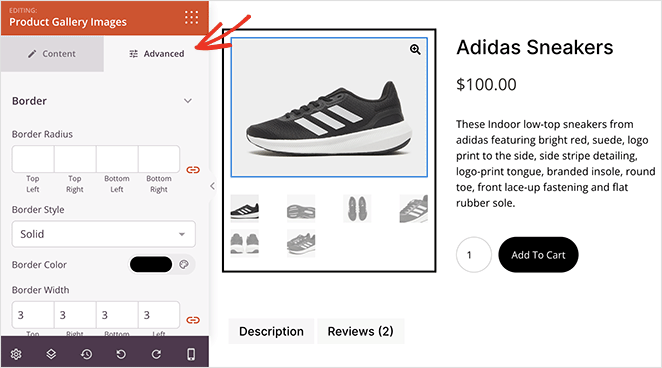
Task: Open the Reviews (2) tab
Action: 361,331
